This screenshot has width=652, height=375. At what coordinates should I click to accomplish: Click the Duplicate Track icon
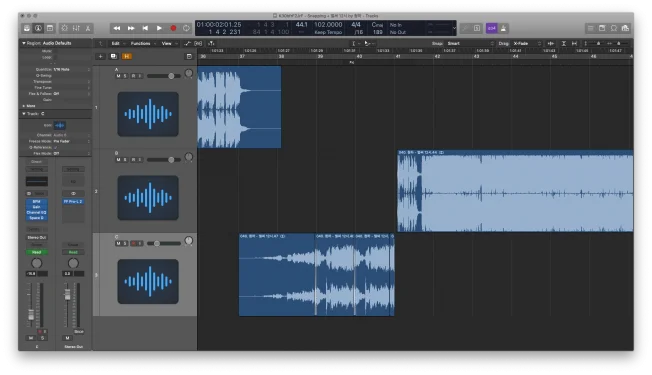114,56
